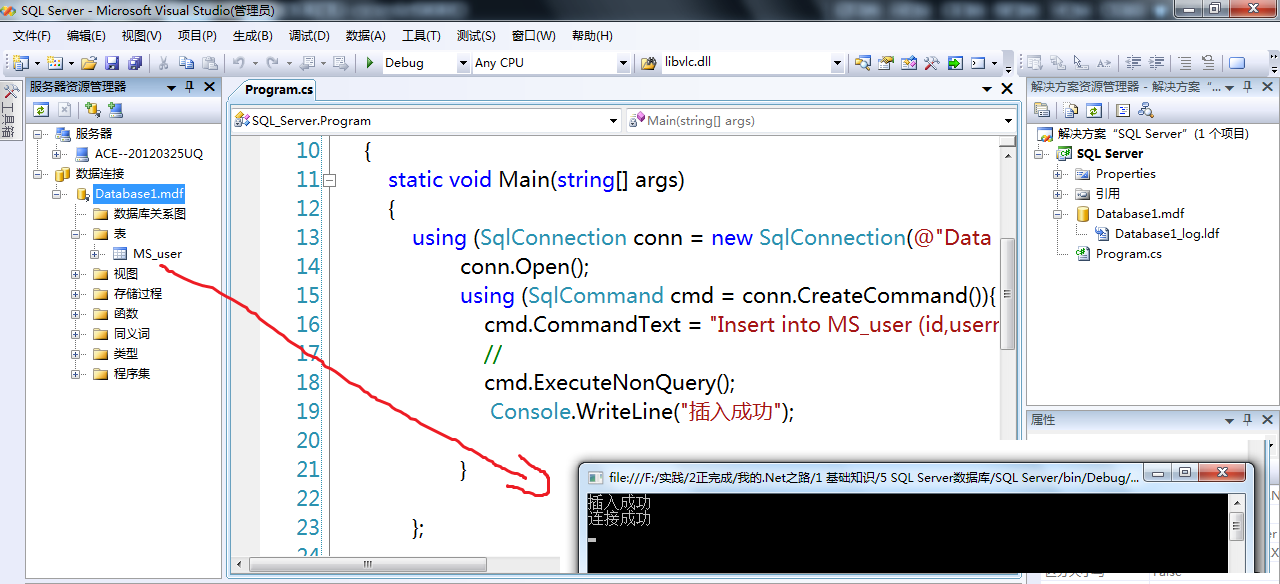Click the Open File folder icon

pos(88,62)
